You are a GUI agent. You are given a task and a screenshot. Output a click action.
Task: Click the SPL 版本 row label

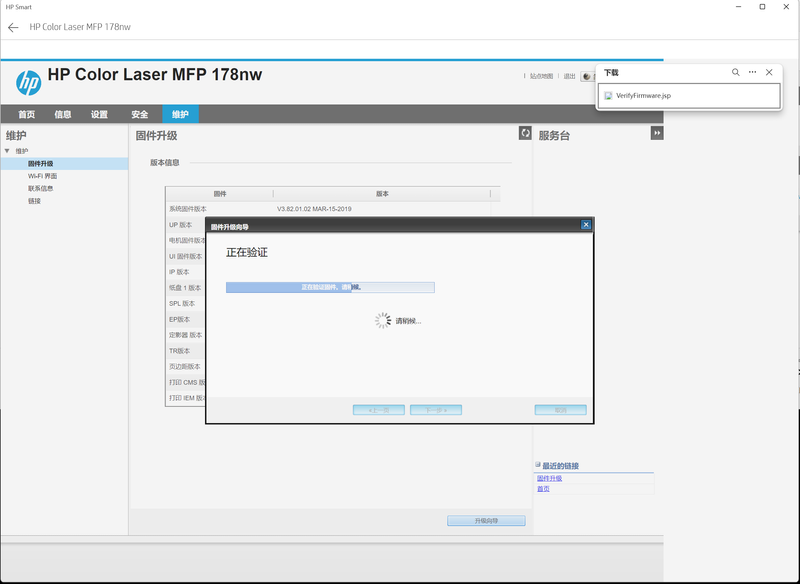point(182,303)
